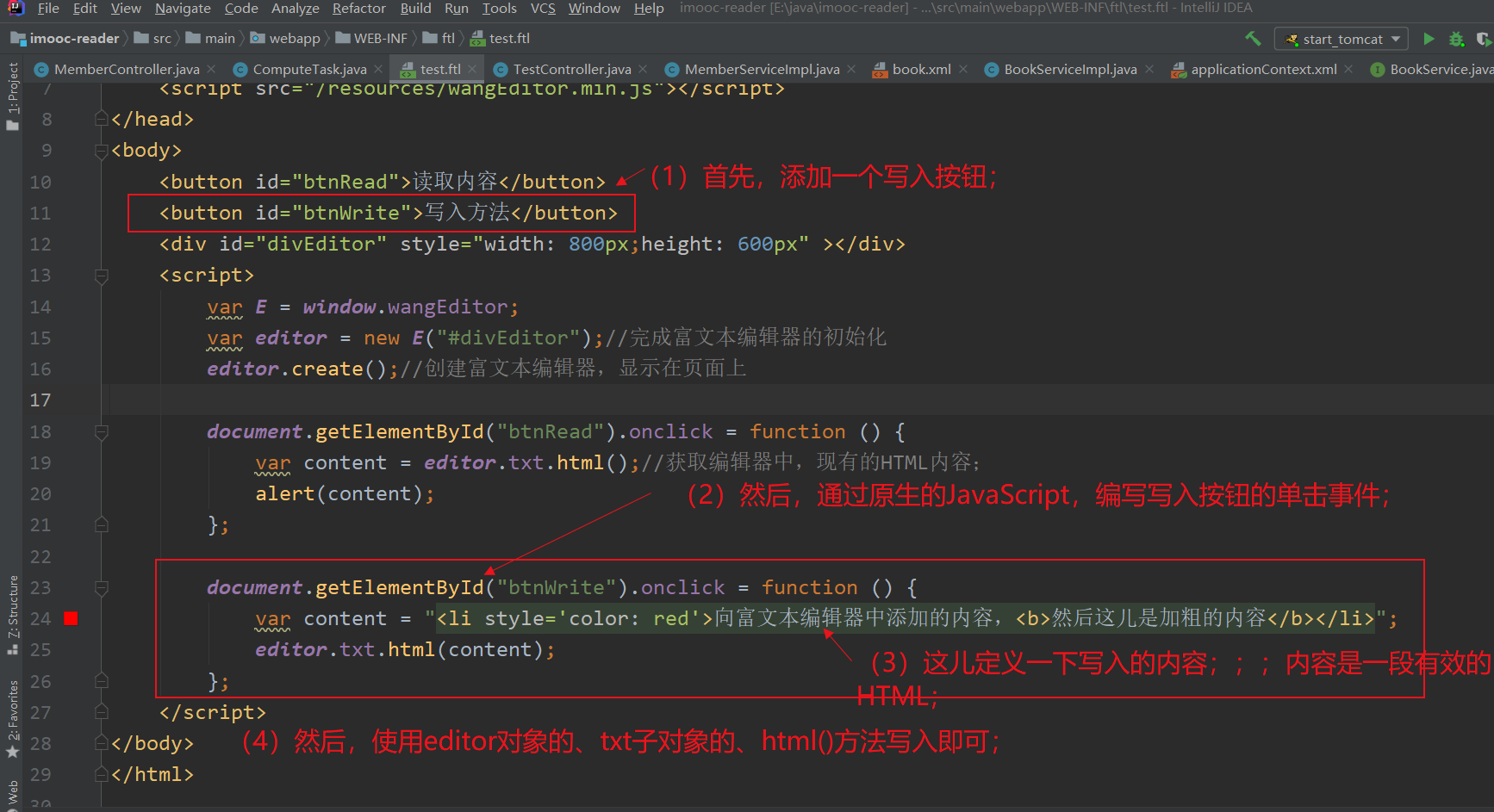This screenshot has height=812, width=1494.
Task: Start debugging with the bug icon
Action: pos(1457,39)
